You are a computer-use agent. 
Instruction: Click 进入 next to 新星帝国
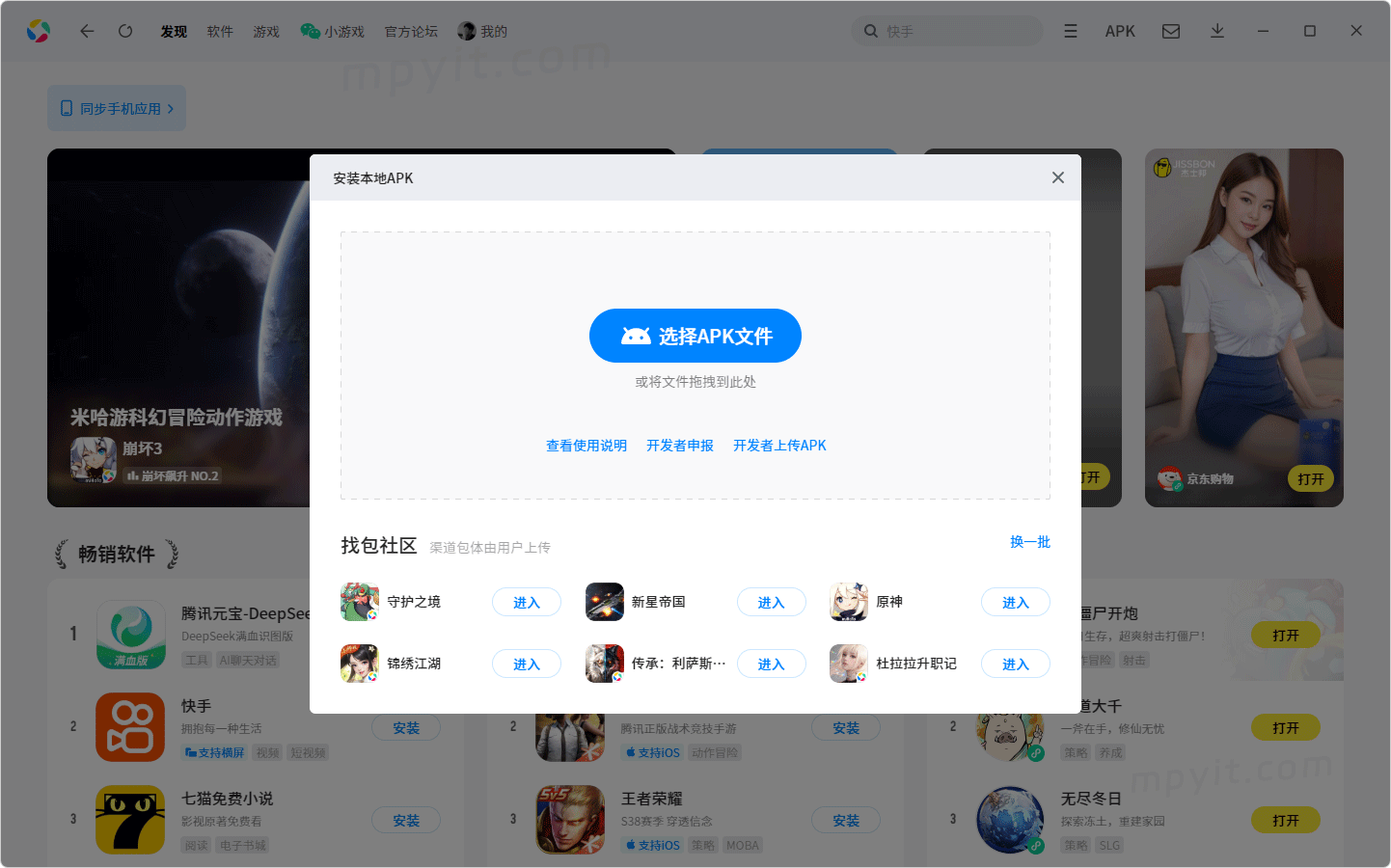pos(772,602)
